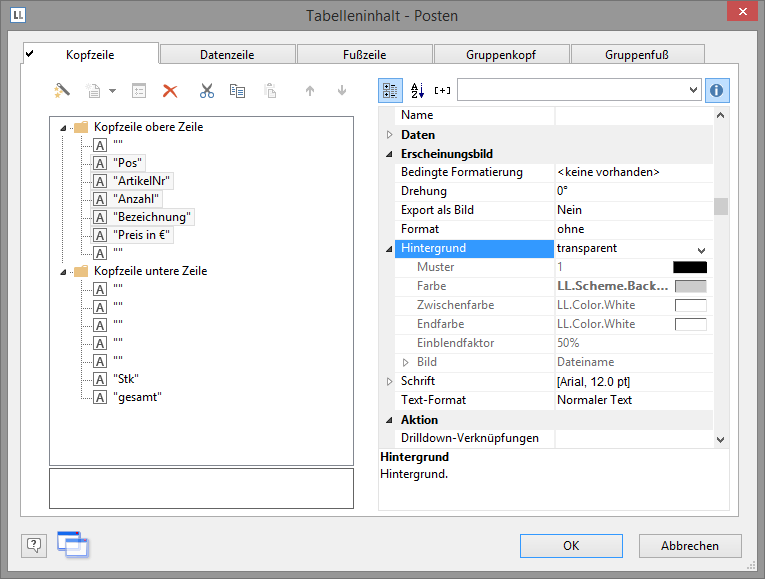The height and width of the screenshot is (579, 765).
Task: Click the help question mark icon
Action: (x=34, y=545)
